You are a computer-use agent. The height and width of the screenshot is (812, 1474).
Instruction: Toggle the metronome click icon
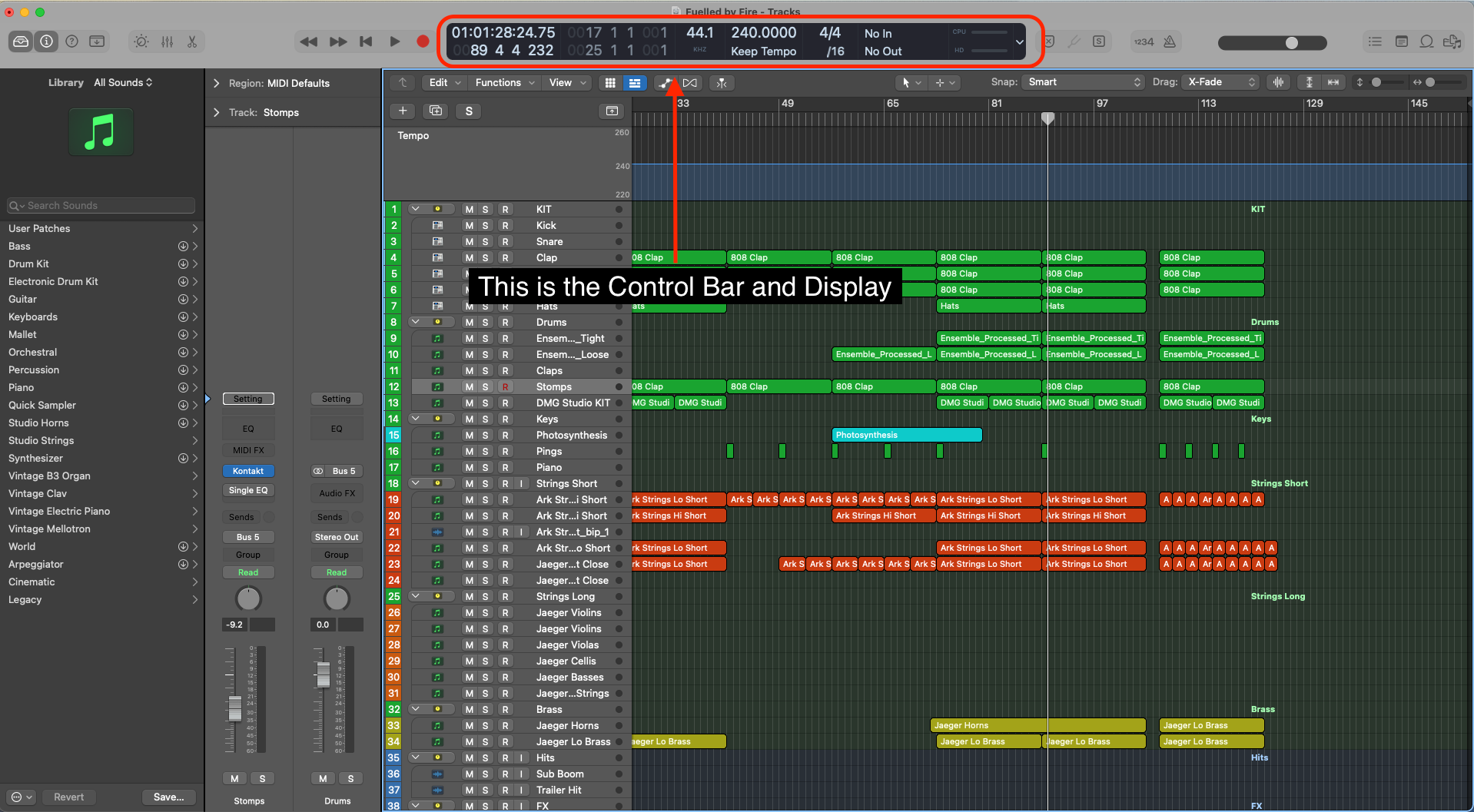[1170, 41]
